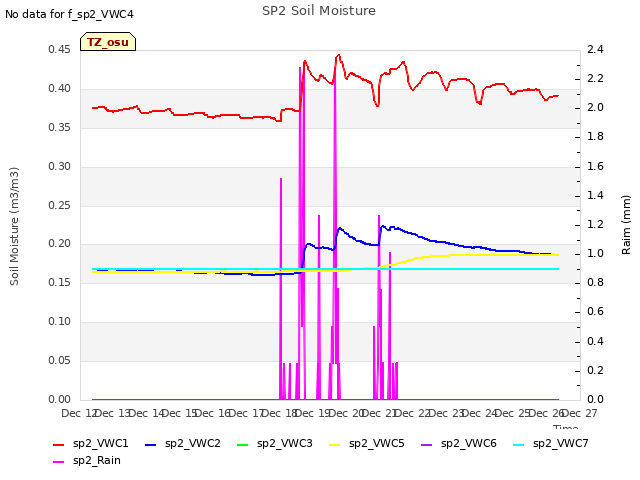Screen dimensions: 640x480
Task: Click the 0.35 left axis value
Action: [x=59, y=127]
